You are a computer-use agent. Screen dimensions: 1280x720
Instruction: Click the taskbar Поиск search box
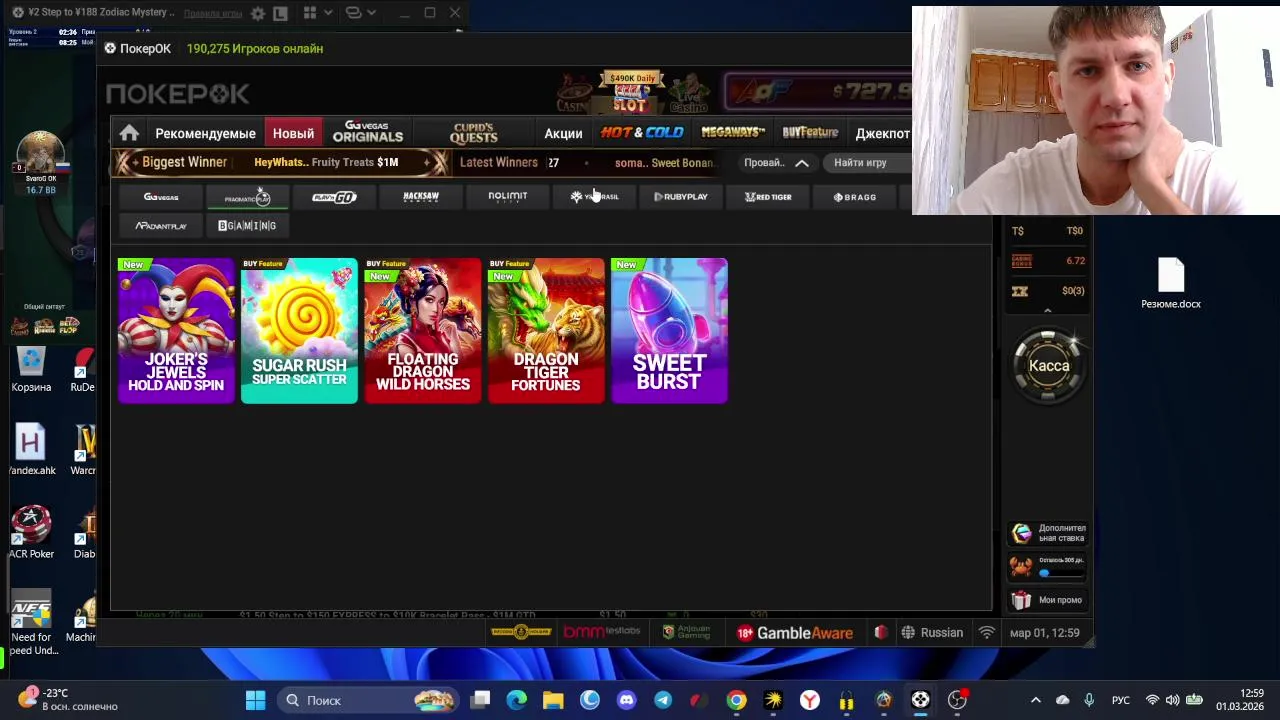tap(368, 700)
